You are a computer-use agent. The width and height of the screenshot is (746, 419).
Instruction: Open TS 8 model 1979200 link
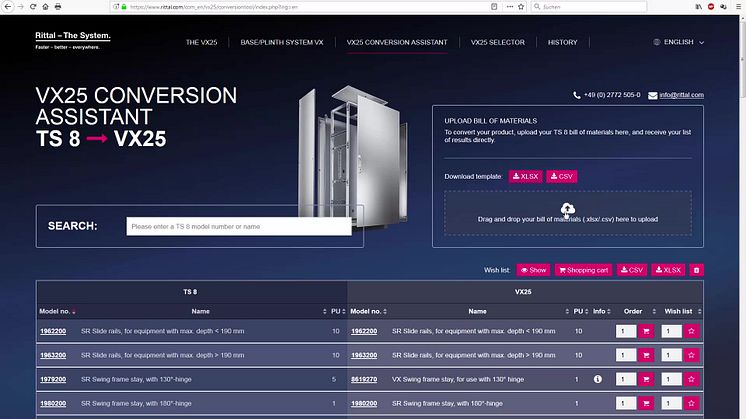[53, 379]
